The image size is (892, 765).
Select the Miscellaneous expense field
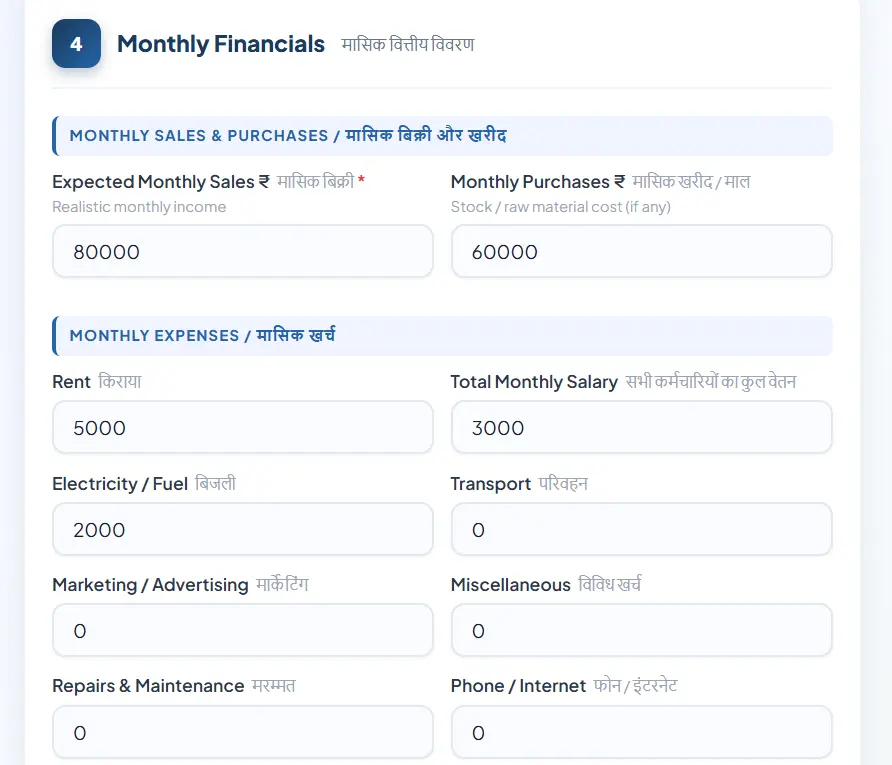(x=642, y=630)
